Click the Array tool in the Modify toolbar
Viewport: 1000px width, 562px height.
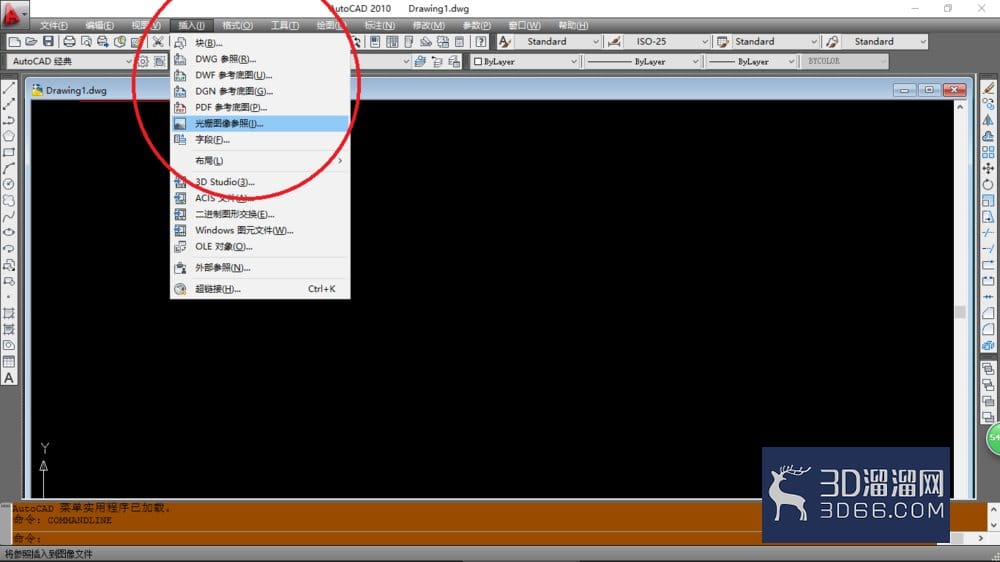click(x=988, y=152)
